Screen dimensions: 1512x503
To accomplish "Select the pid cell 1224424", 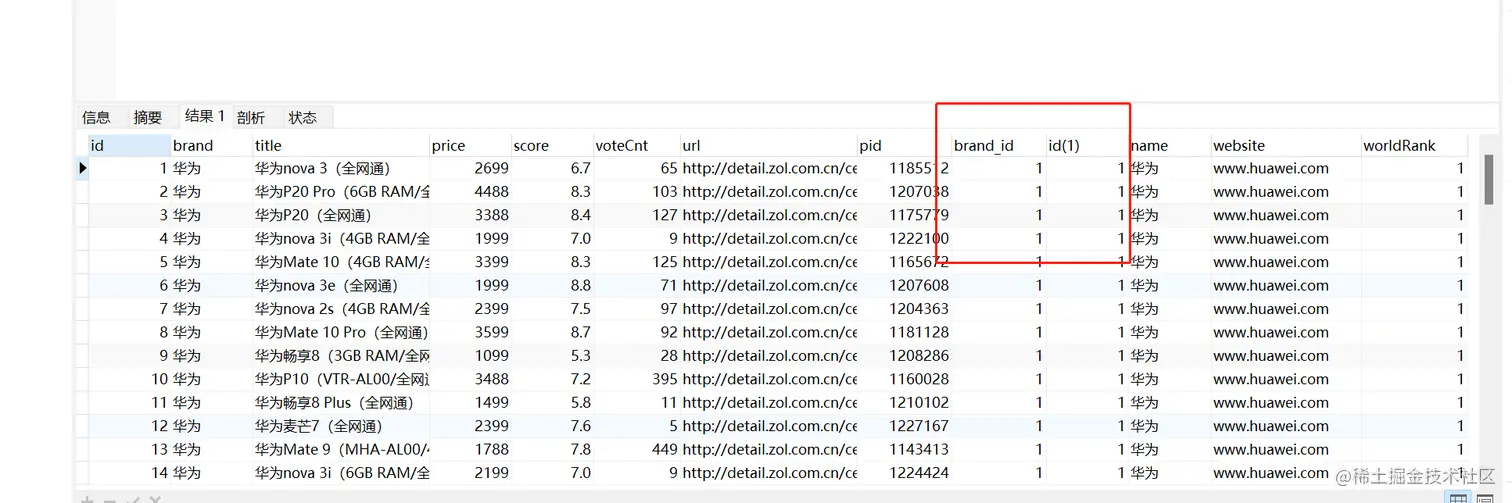I will [904, 473].
